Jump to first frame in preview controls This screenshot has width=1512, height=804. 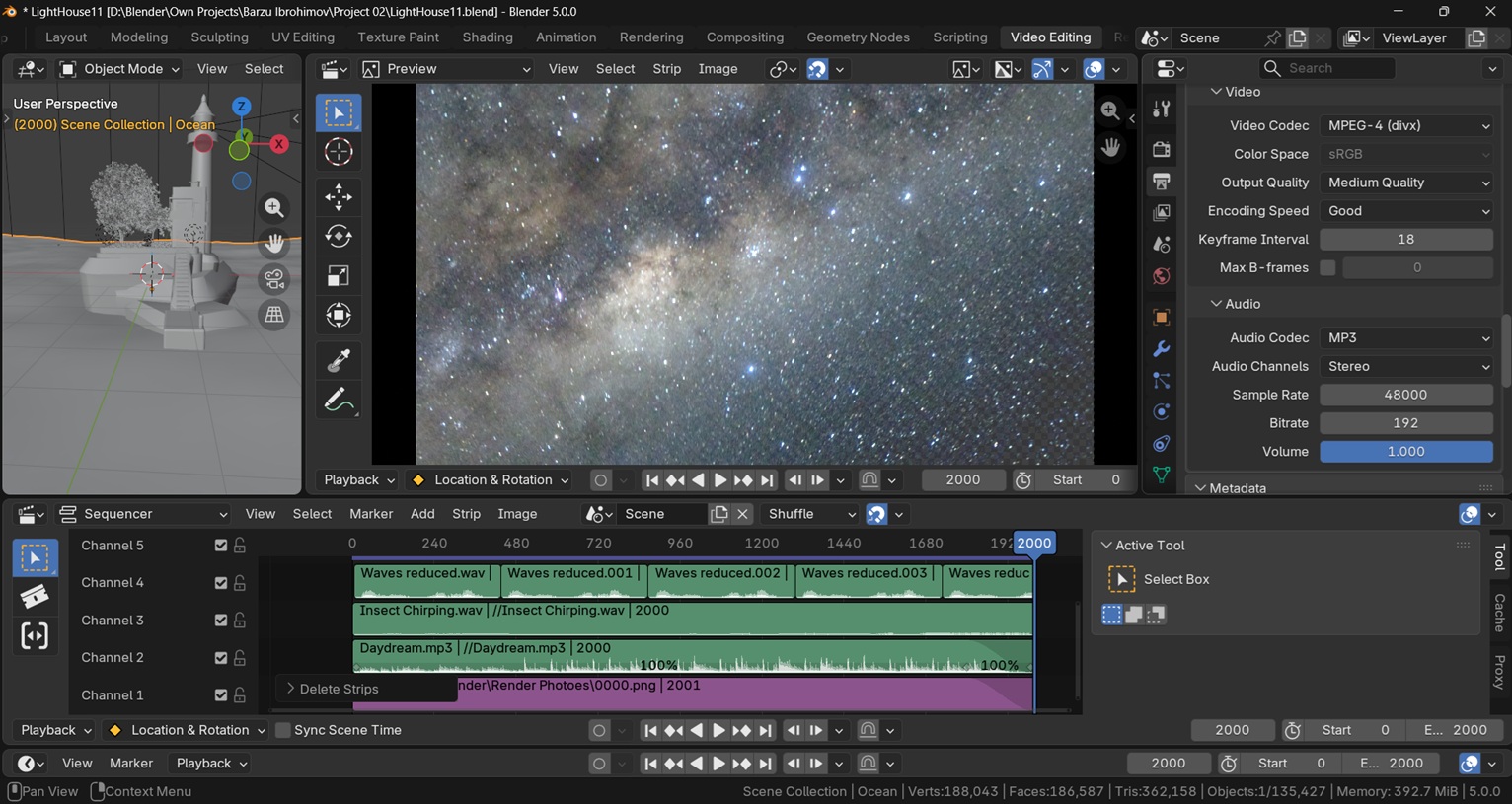(651, 480)
